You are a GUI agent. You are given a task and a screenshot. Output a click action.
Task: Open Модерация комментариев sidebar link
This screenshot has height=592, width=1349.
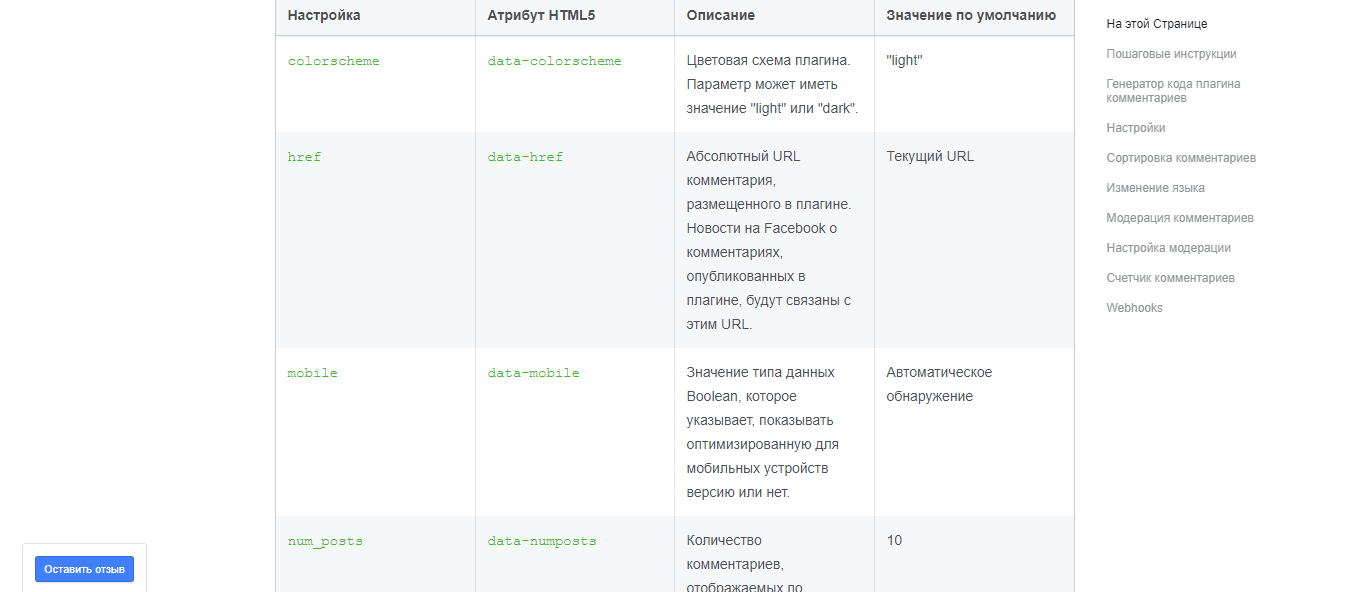(x=1179, y=218)
